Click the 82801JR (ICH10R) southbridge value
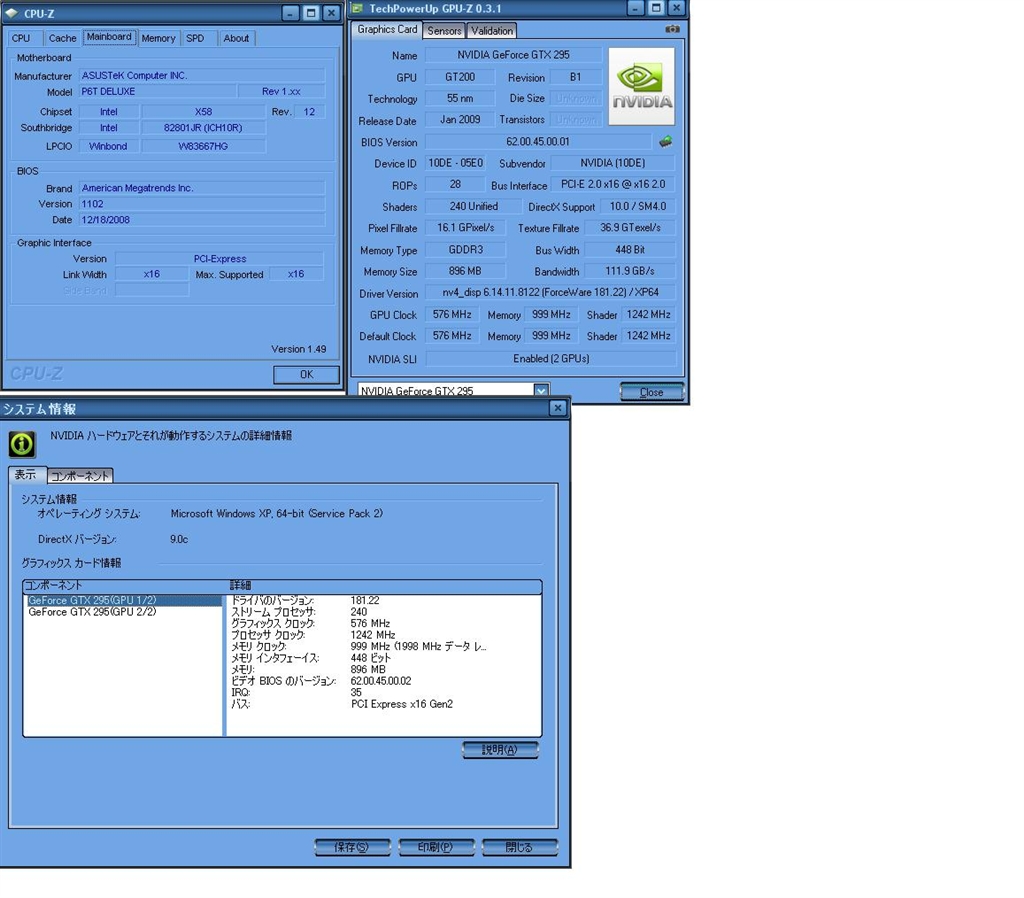 (x=203, y=128)
